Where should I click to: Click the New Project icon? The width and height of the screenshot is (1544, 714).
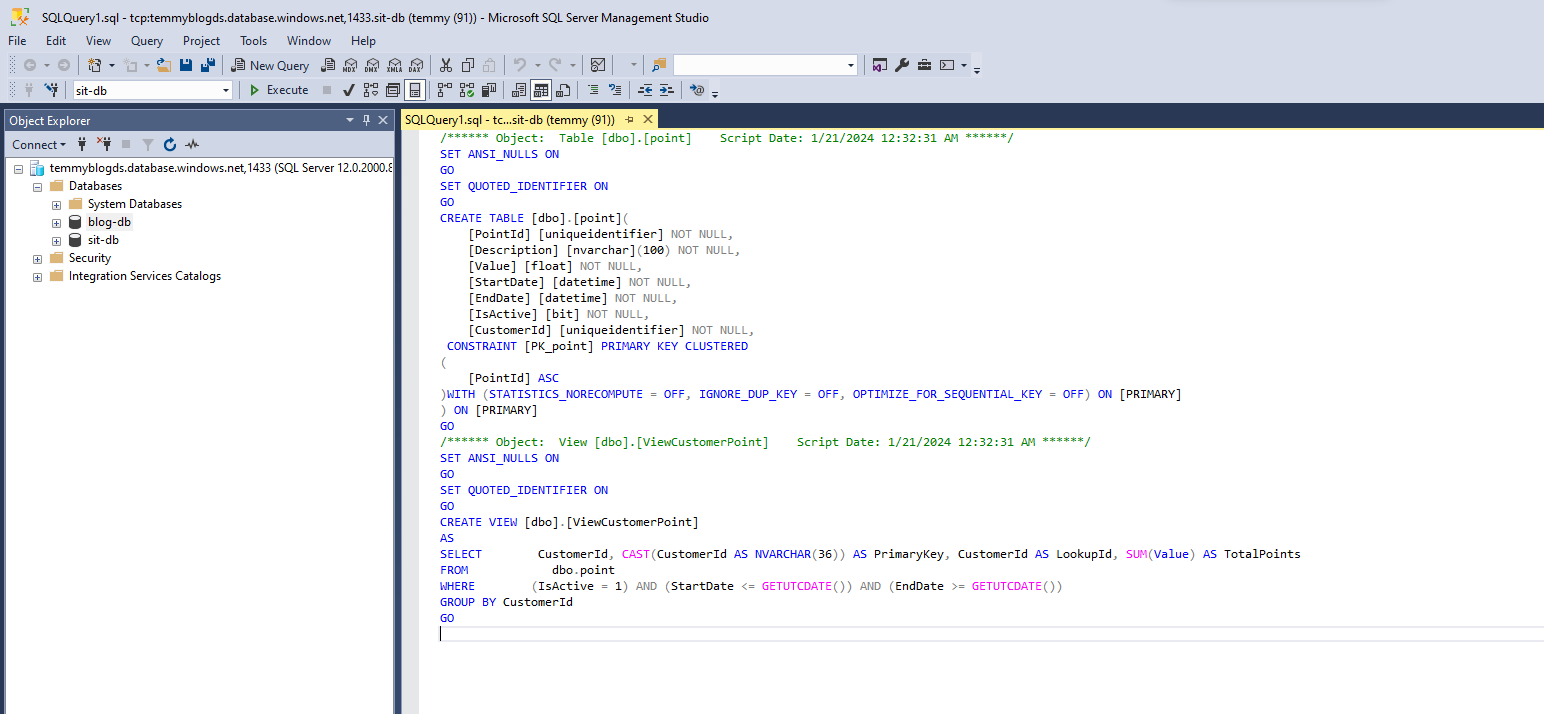click(x=94, y=65)
